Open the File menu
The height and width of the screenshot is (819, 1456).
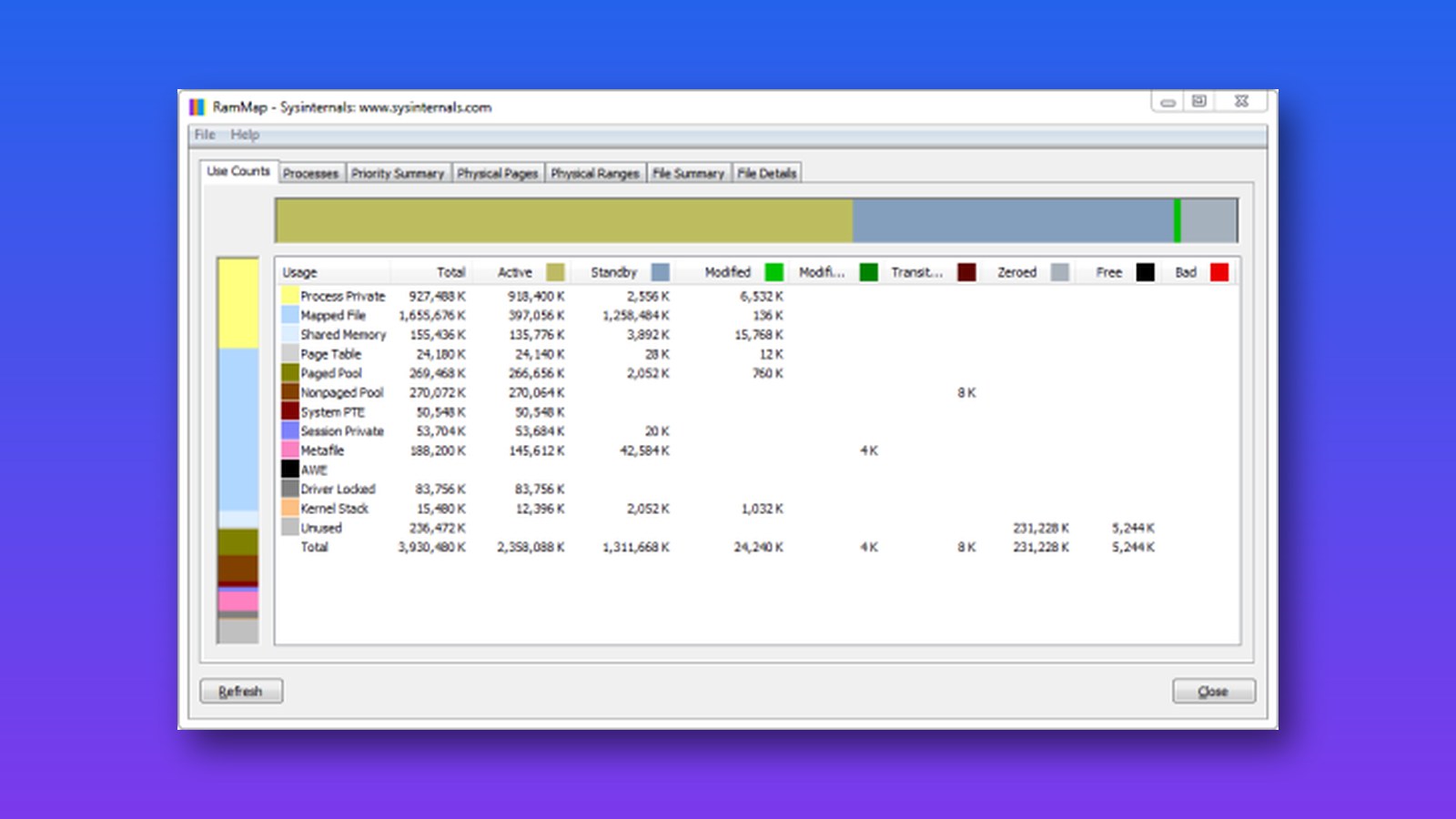click(205, 135)
